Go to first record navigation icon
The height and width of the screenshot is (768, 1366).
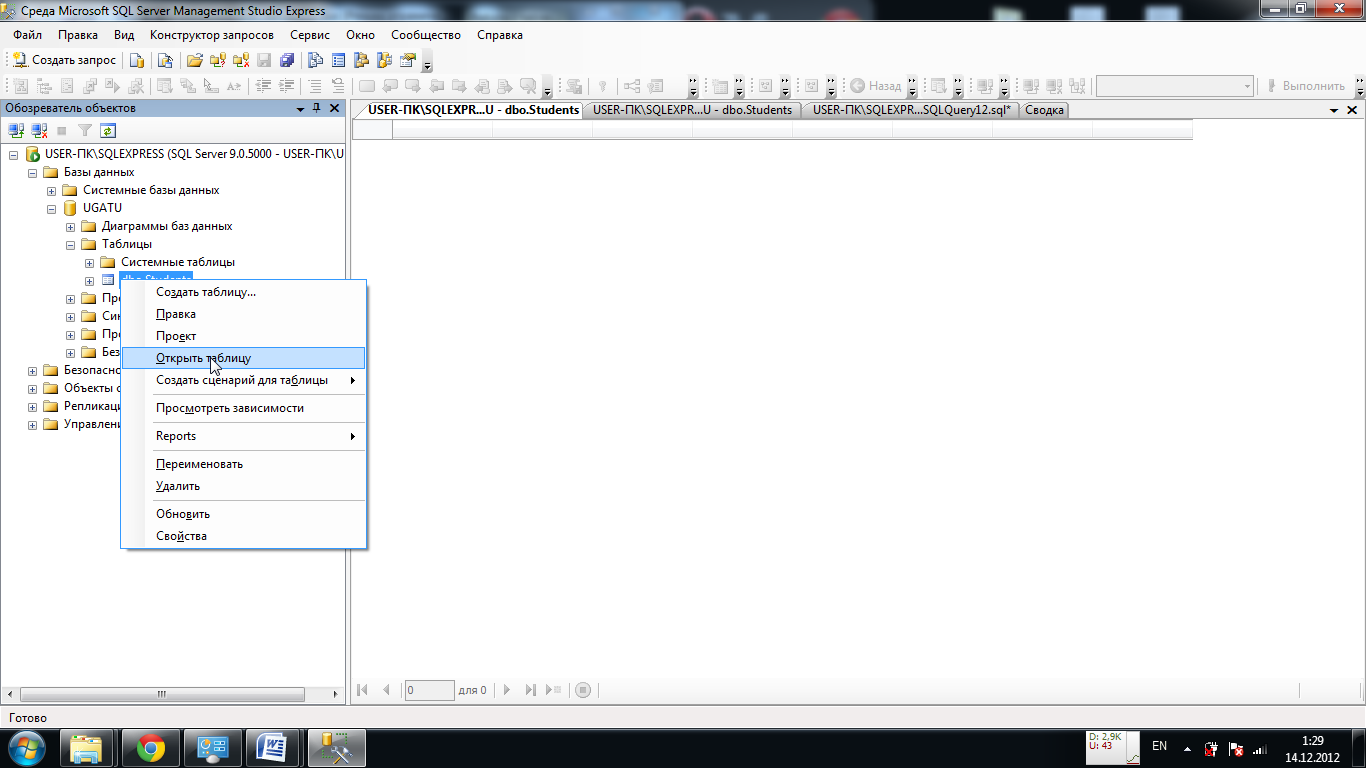click(x=362, y=690)
